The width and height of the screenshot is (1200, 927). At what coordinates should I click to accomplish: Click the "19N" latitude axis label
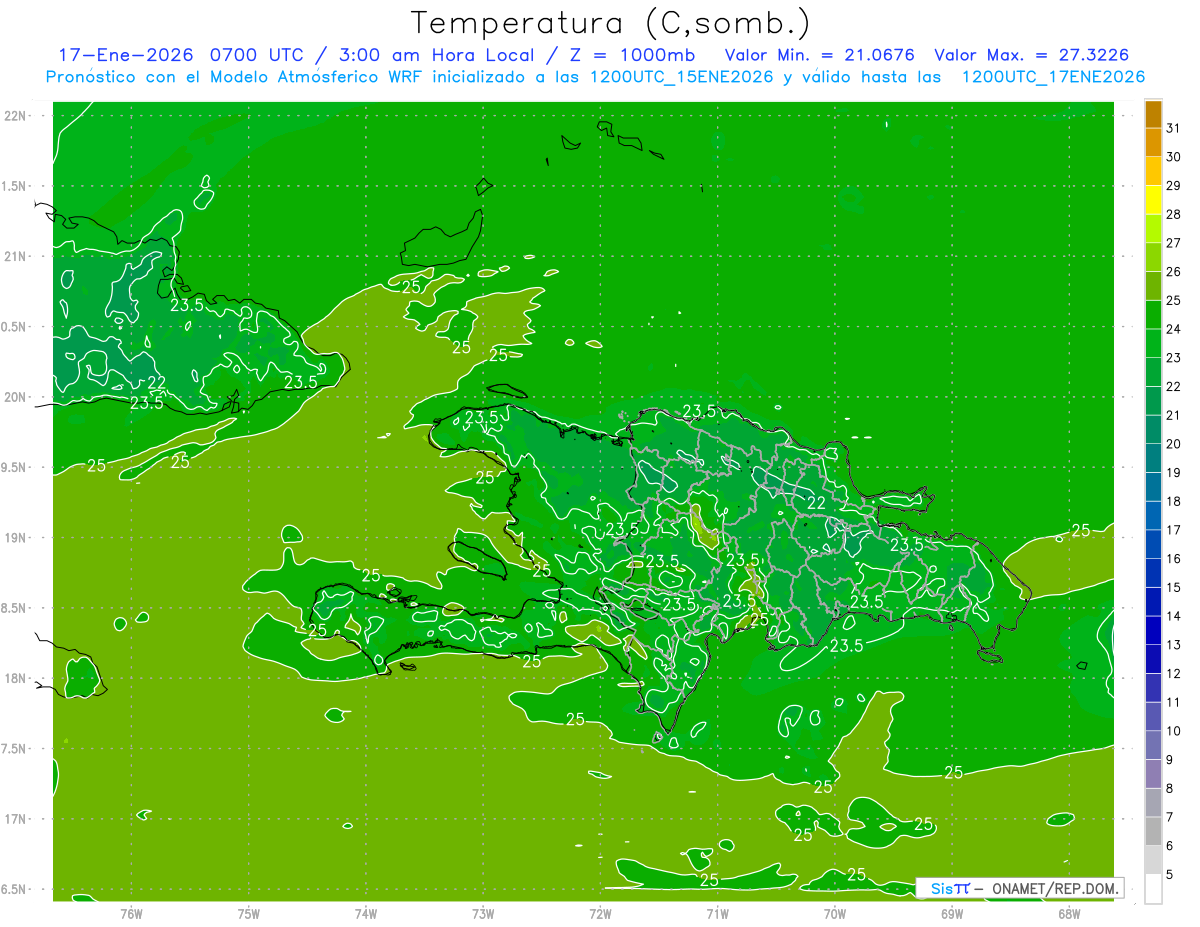[15, 538]
